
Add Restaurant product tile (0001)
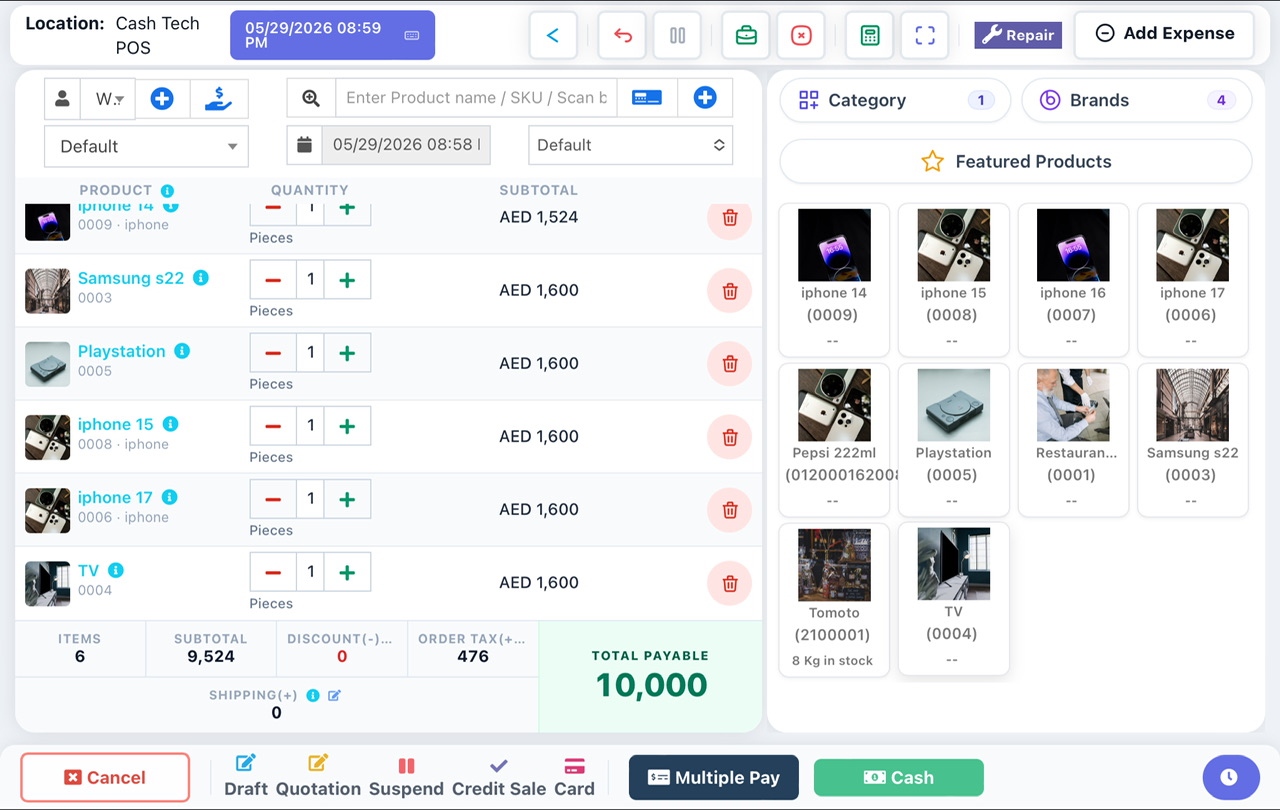[x=1073, y=439]
